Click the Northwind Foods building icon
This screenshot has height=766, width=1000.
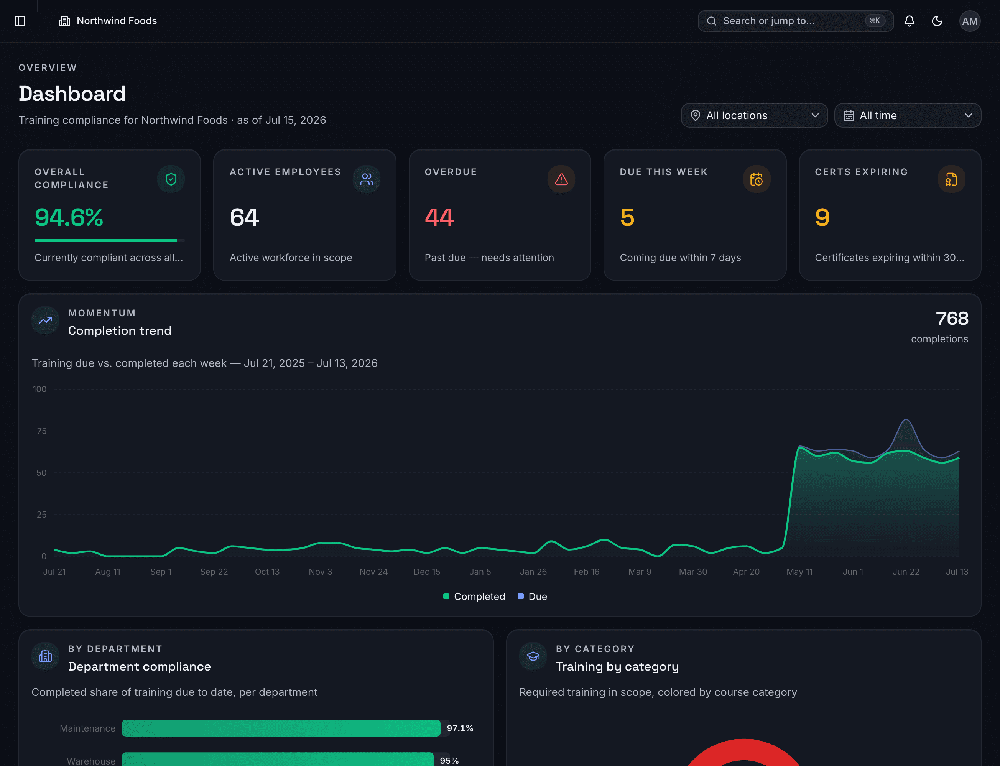coord(64,21)
